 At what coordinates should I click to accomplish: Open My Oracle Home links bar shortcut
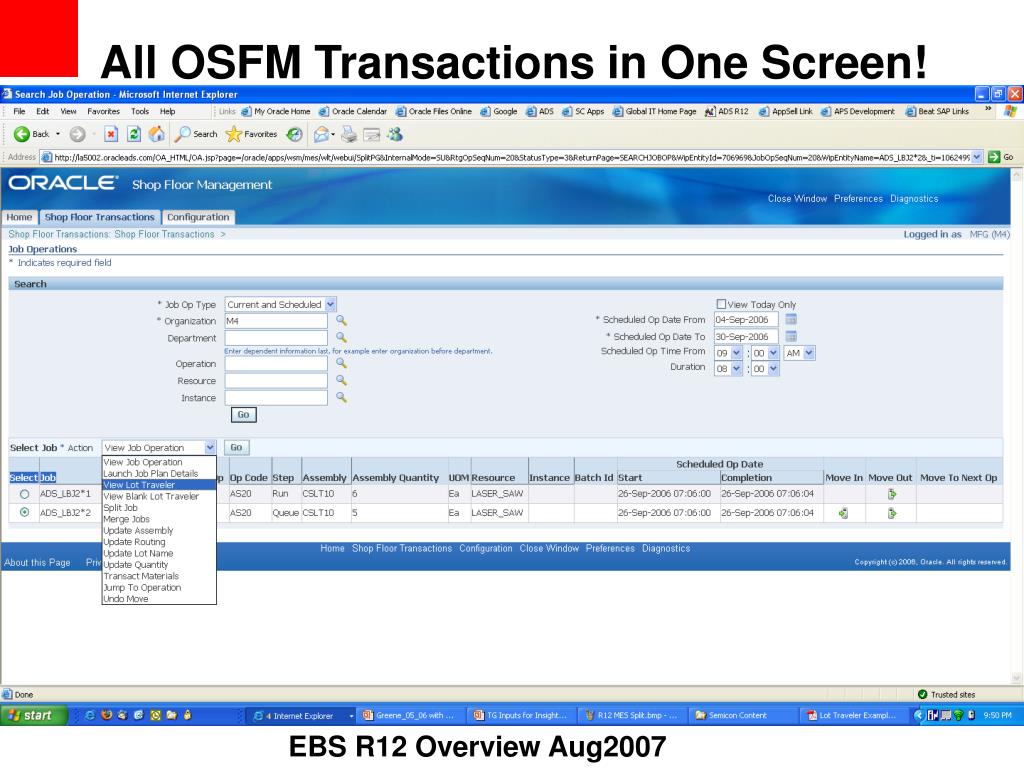276,112
